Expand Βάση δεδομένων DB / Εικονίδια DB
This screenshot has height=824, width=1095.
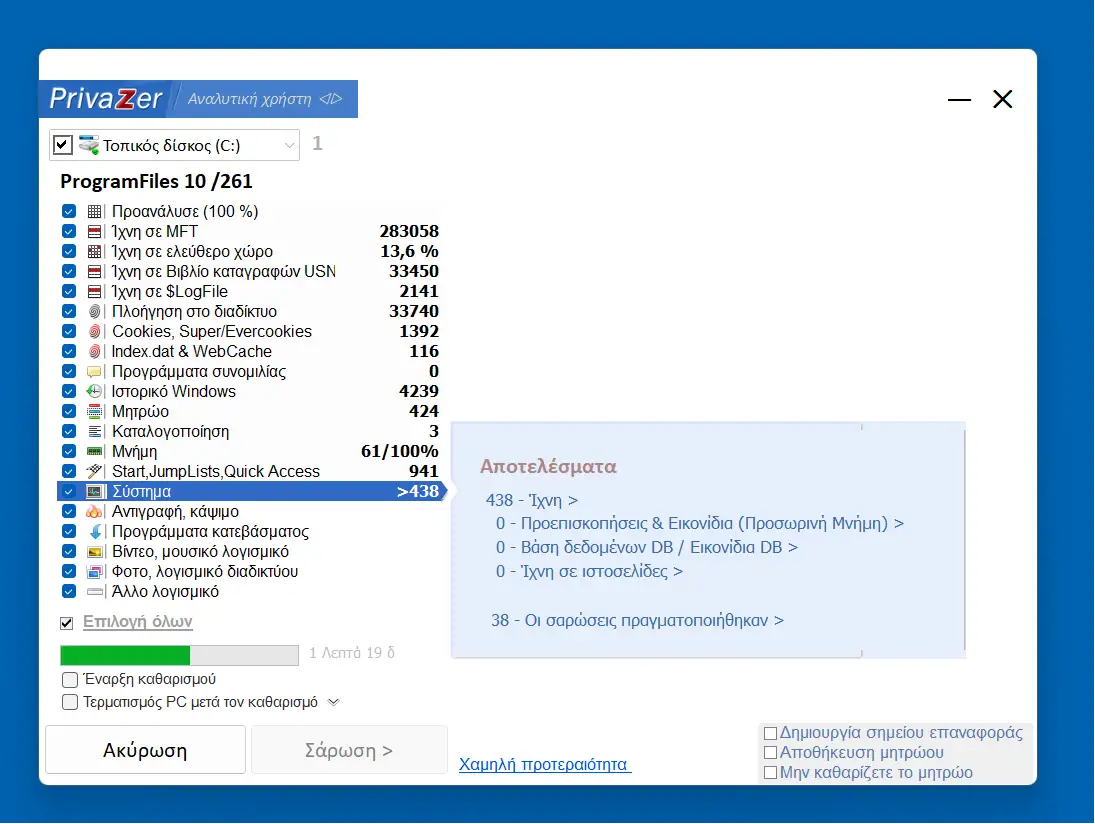click(x=647, y=547)
